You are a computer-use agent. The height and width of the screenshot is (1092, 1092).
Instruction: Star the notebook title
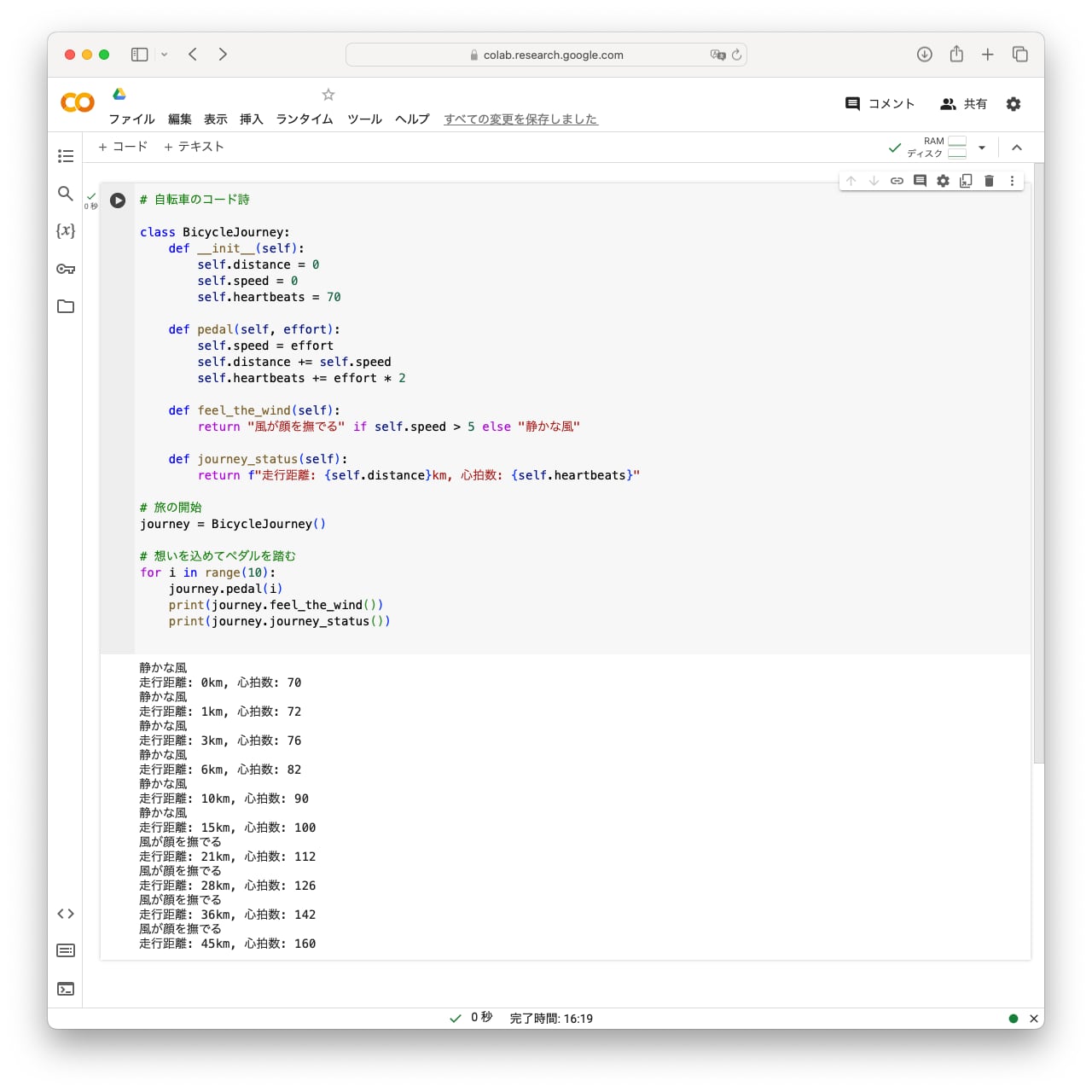328,95
